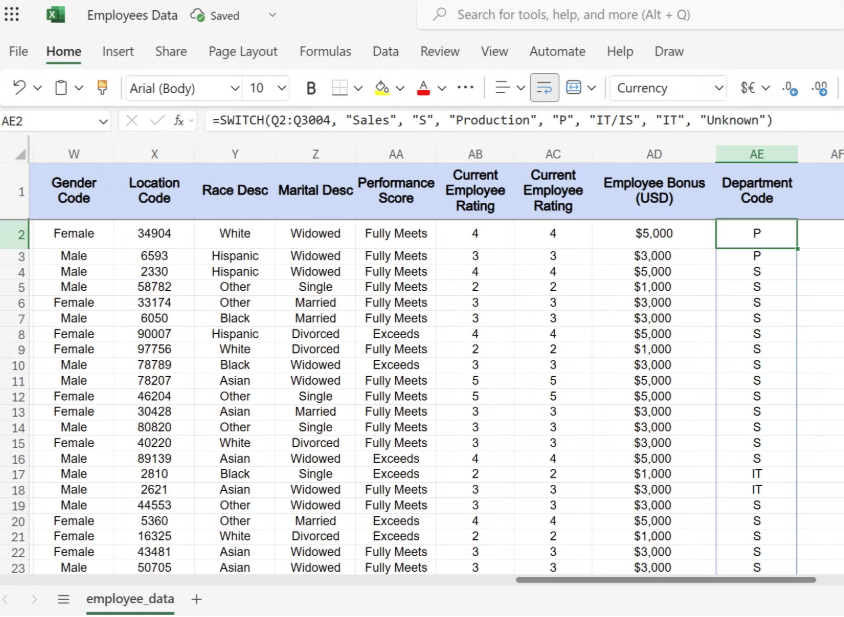
Task: Click the Select All corner triangle
Action: [x=20, y=155]
